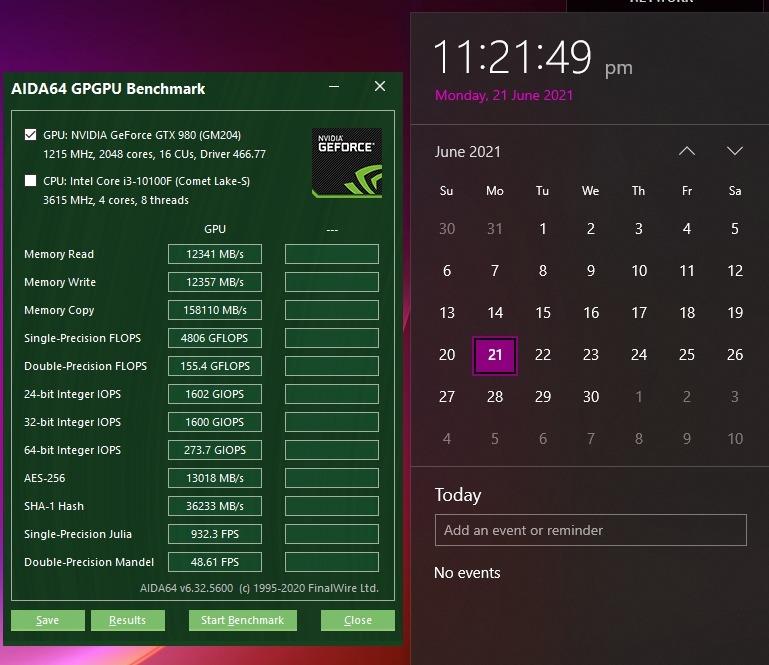Screen dimensions: 769x665
Task: Select June 30 in the calendar
Action: click(x=591, y=397)
